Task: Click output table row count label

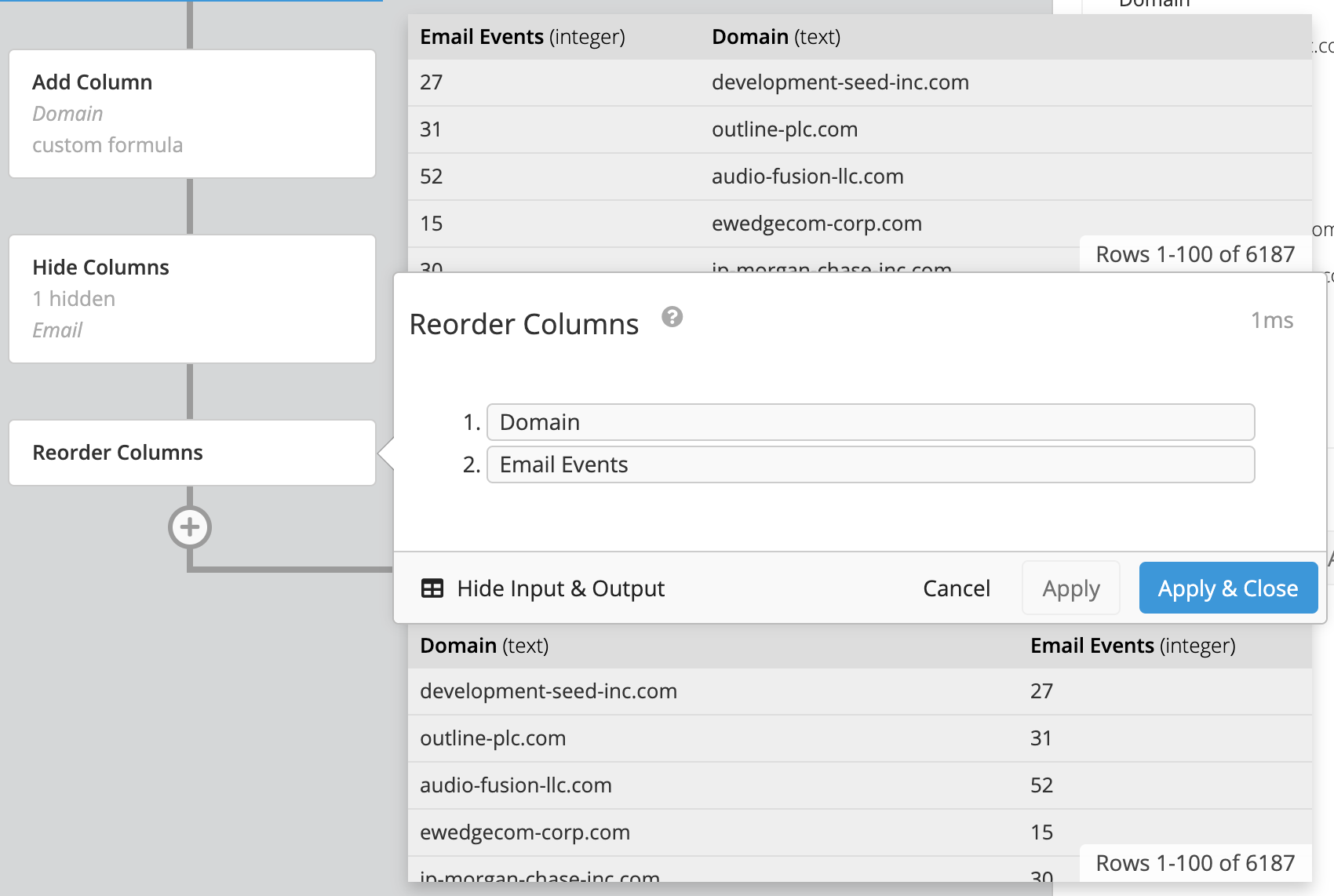Action: pos(1195,863)
